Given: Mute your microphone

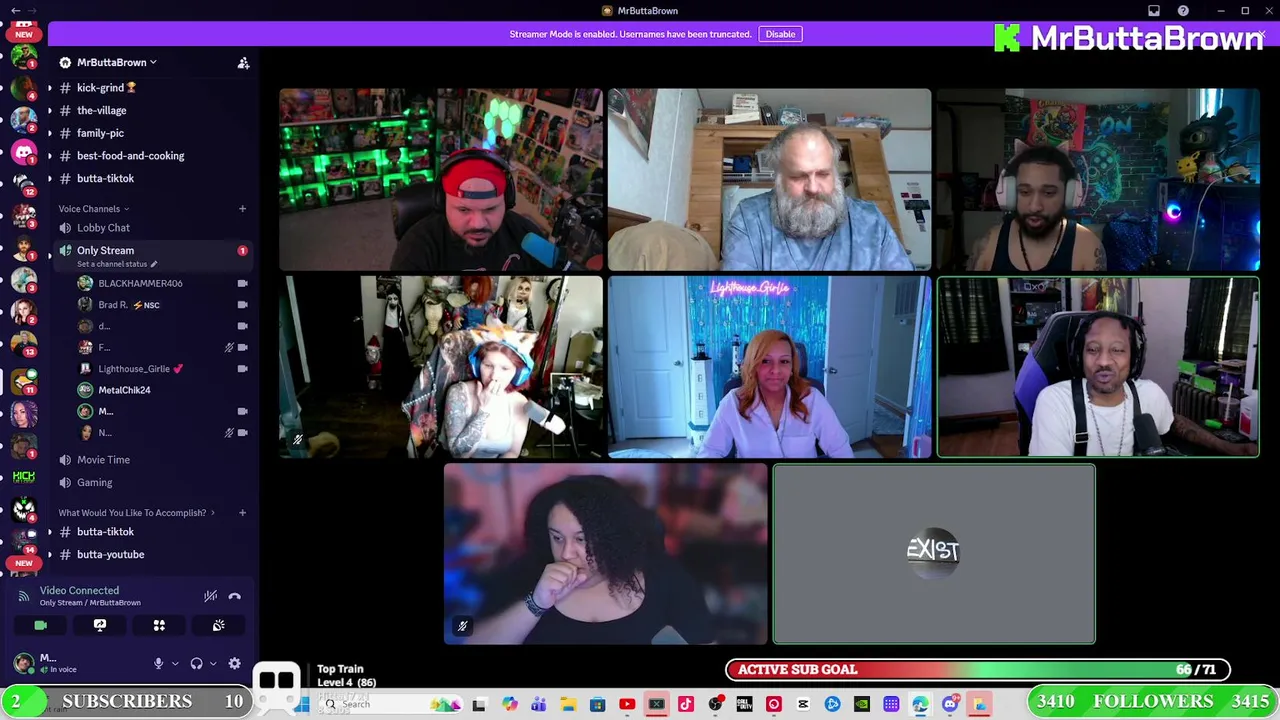Looking at the screenshot, I should [x=158, y=663].
